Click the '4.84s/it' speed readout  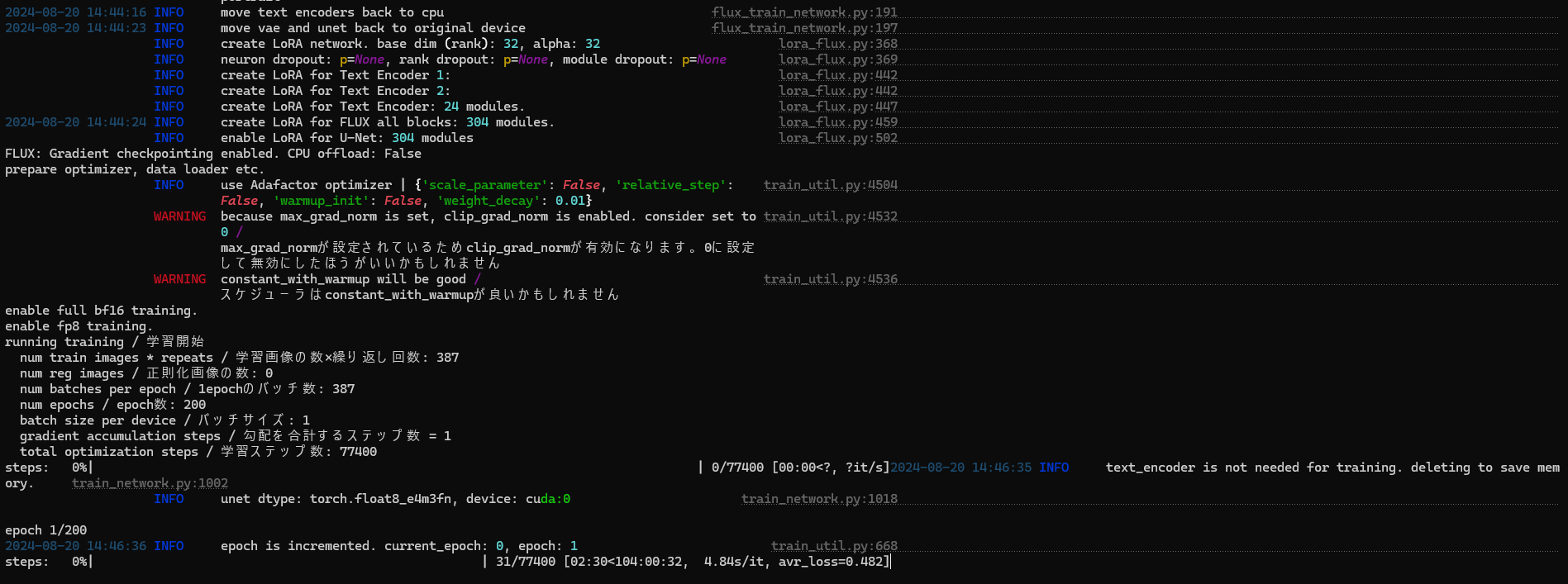pos(734,562)
